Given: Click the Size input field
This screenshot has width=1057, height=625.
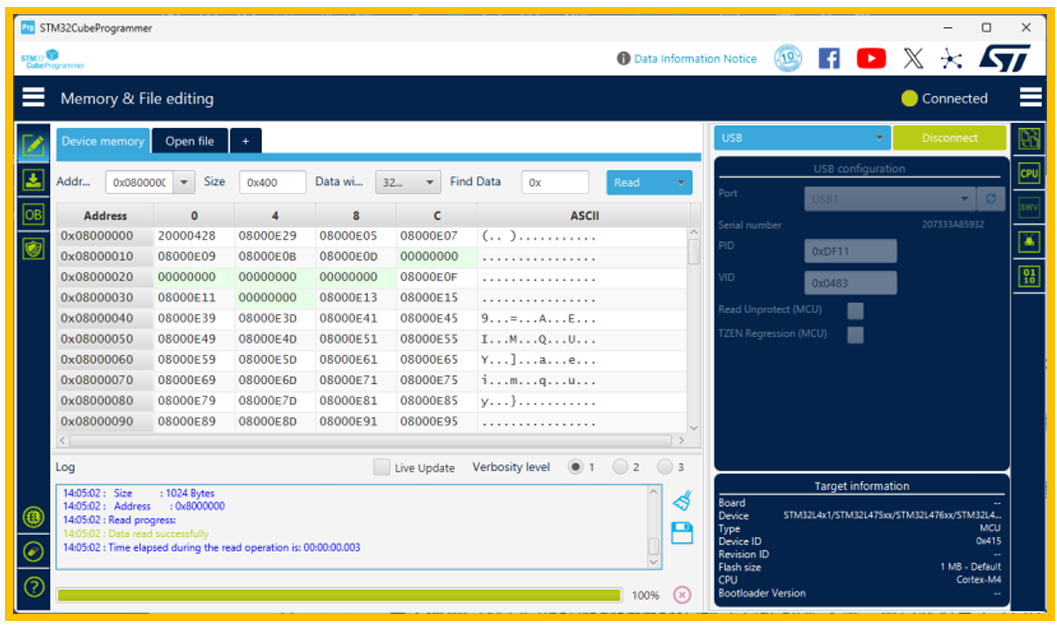Looking at the screenshot, I should click(x=272, y=182).
